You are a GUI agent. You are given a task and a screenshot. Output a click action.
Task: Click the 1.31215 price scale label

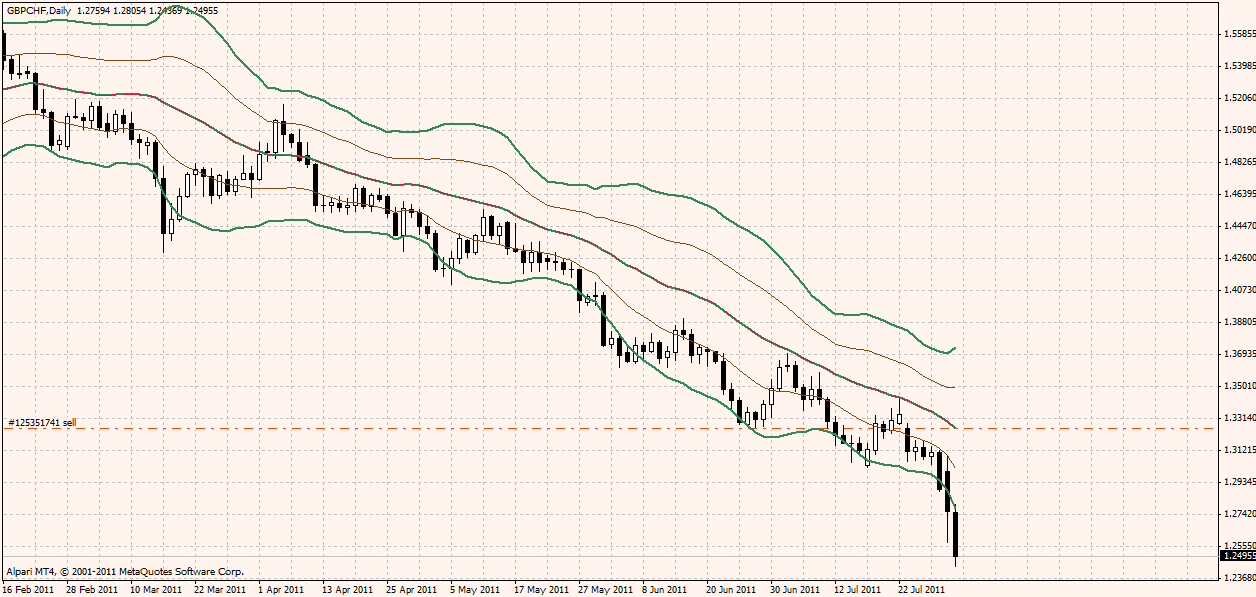click(1238, 450)
